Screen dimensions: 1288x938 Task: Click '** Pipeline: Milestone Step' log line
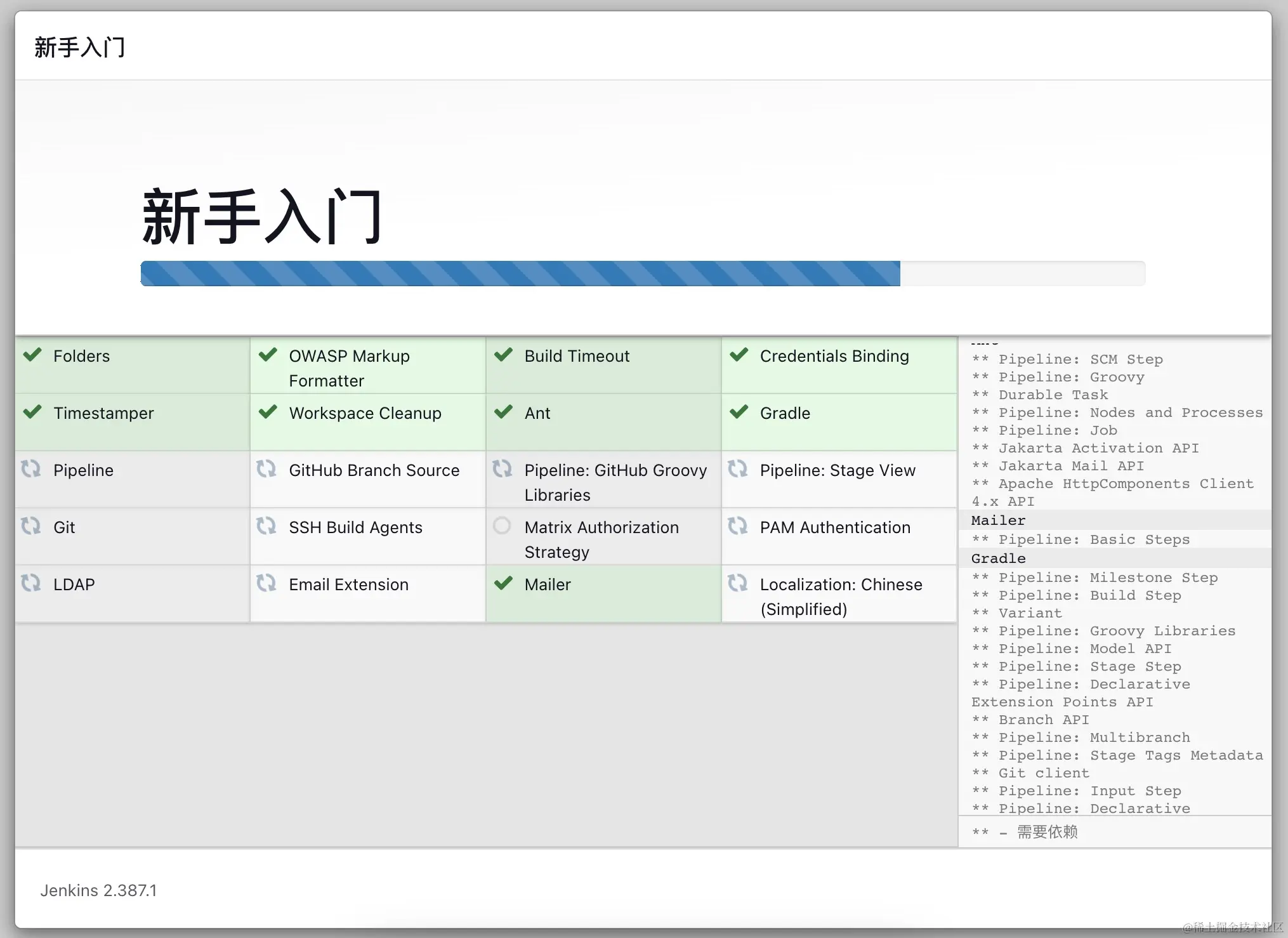click(1094, 578)
